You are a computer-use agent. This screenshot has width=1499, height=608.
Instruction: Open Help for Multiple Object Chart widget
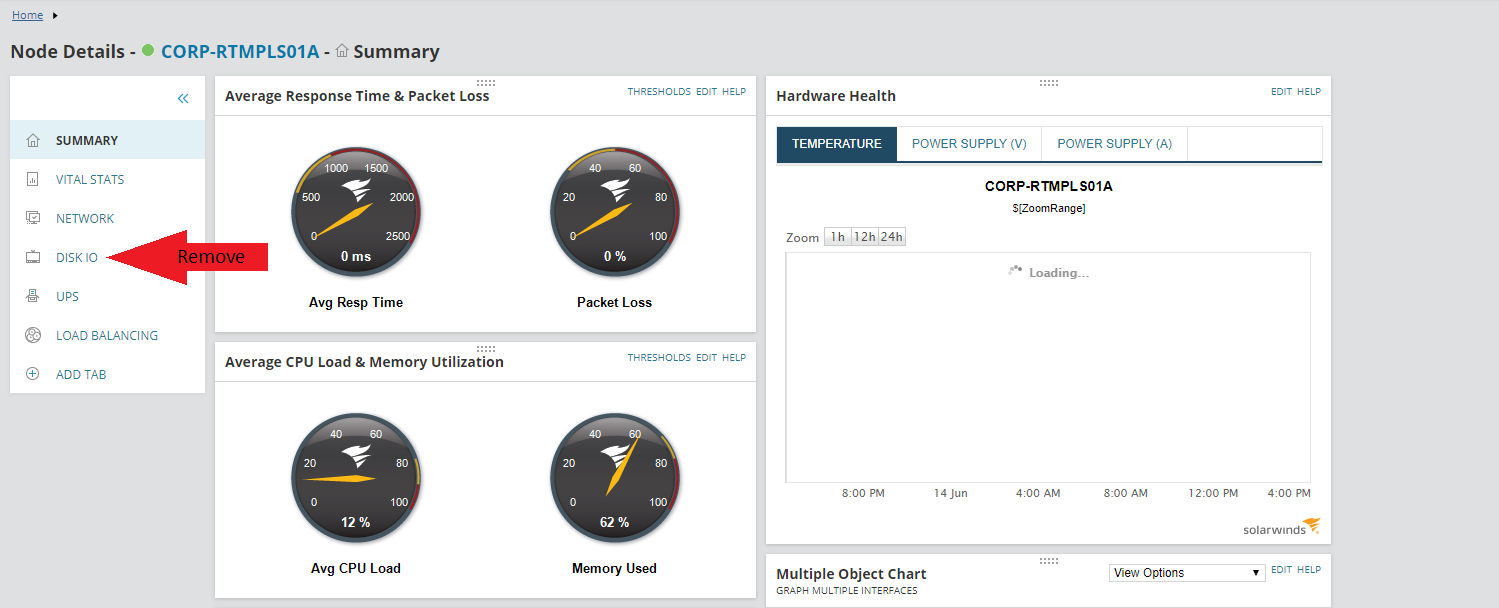pyautogui.click(x=1309, y=569)
